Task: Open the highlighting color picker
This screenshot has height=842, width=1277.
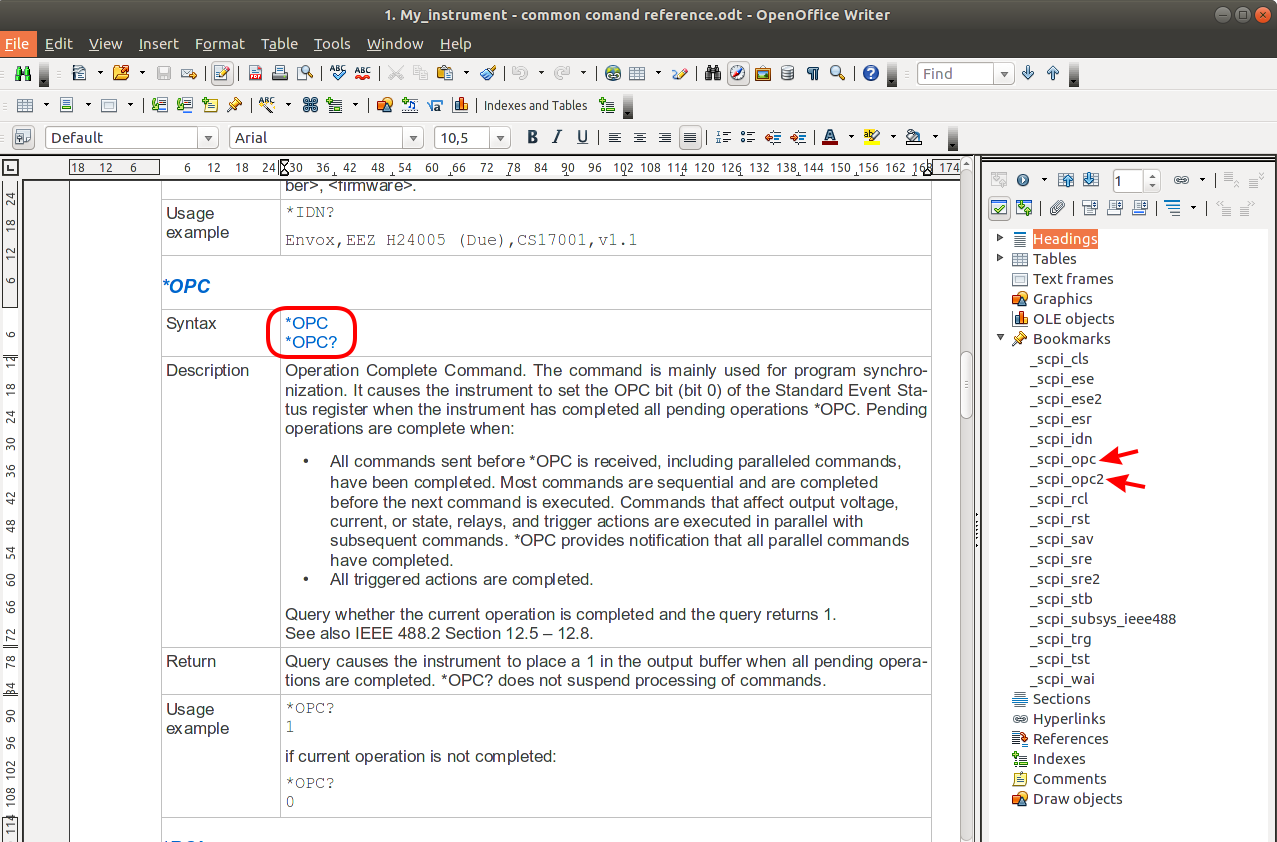Action: (x=893, y=137)
